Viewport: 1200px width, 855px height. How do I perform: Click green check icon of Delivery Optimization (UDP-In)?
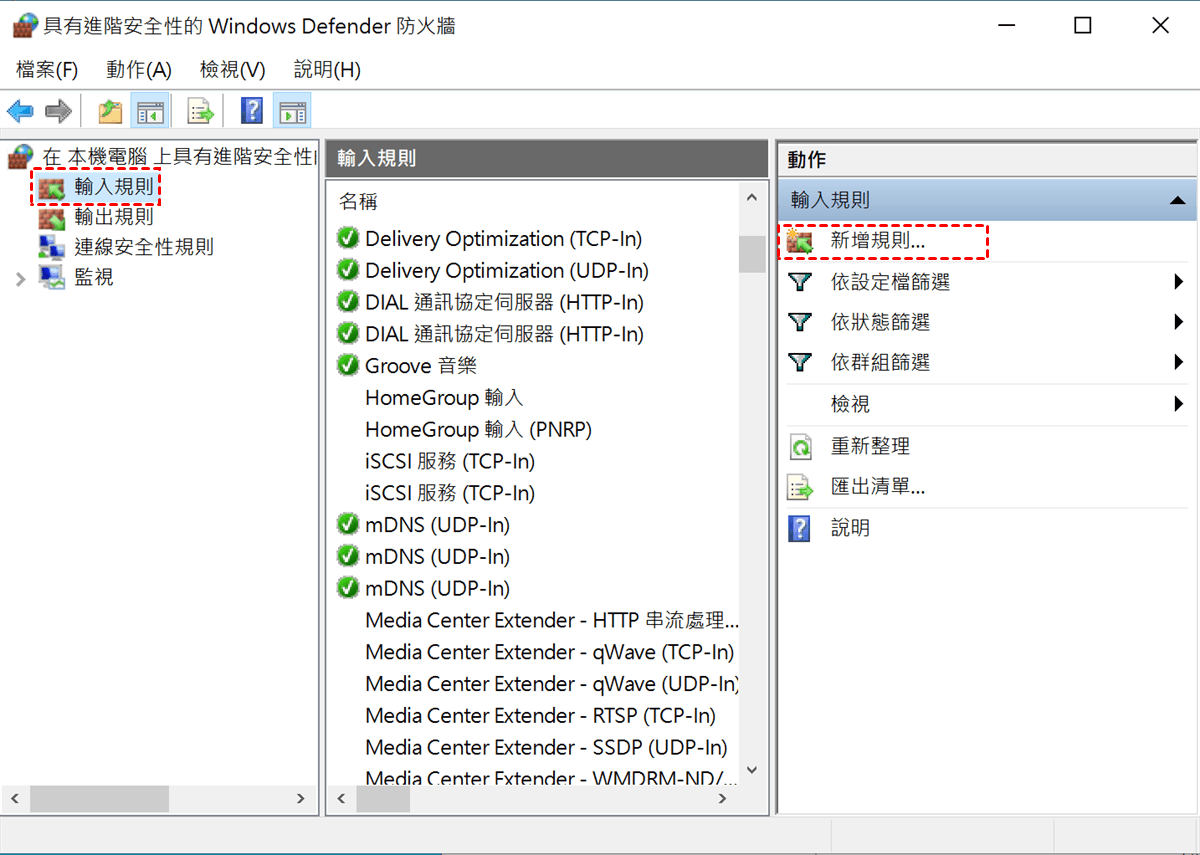click(x=348, y=271)
